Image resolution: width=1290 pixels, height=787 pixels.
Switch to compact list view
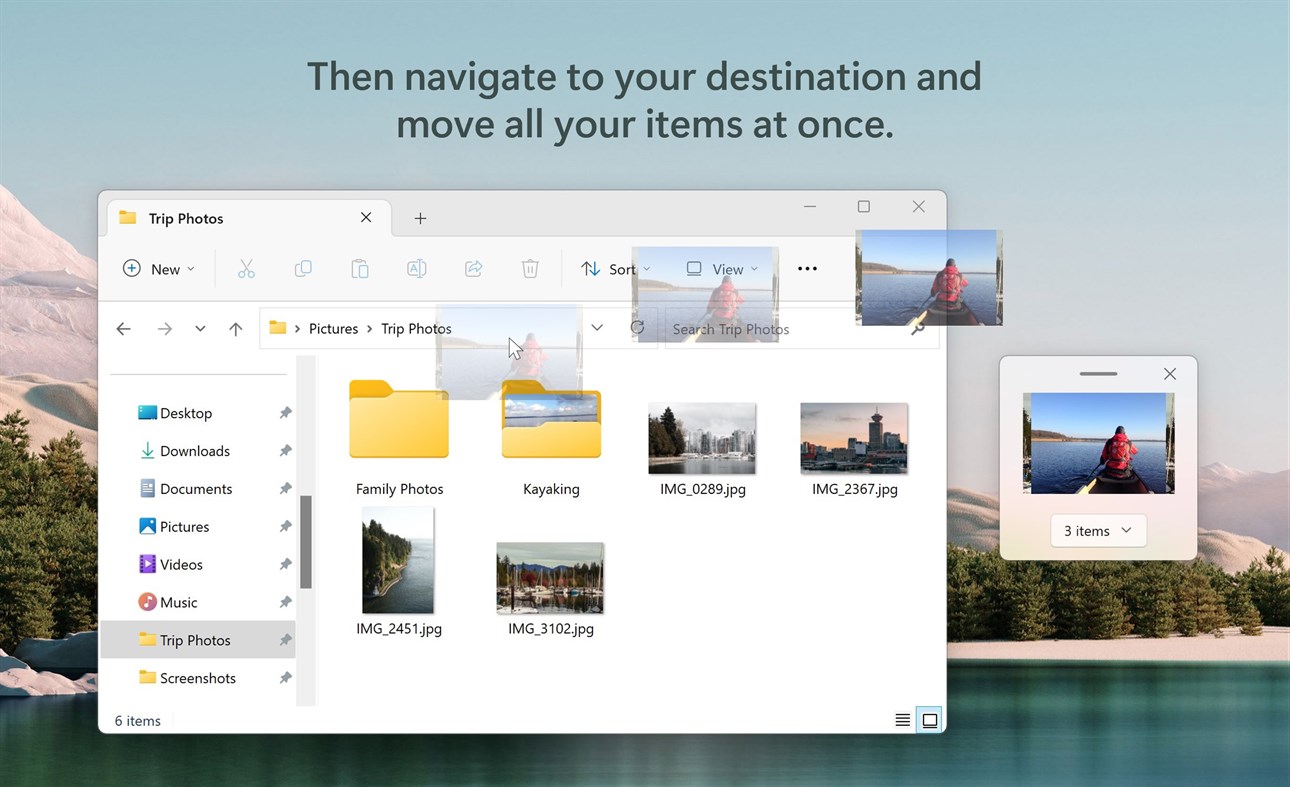click(x=901, y=719)
